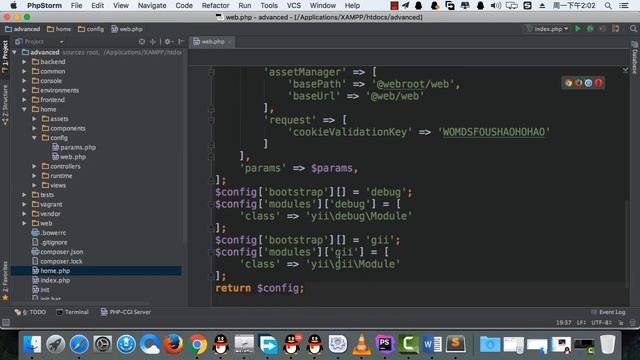Open run configuration dropdown index.php

(x=548, y=29)
